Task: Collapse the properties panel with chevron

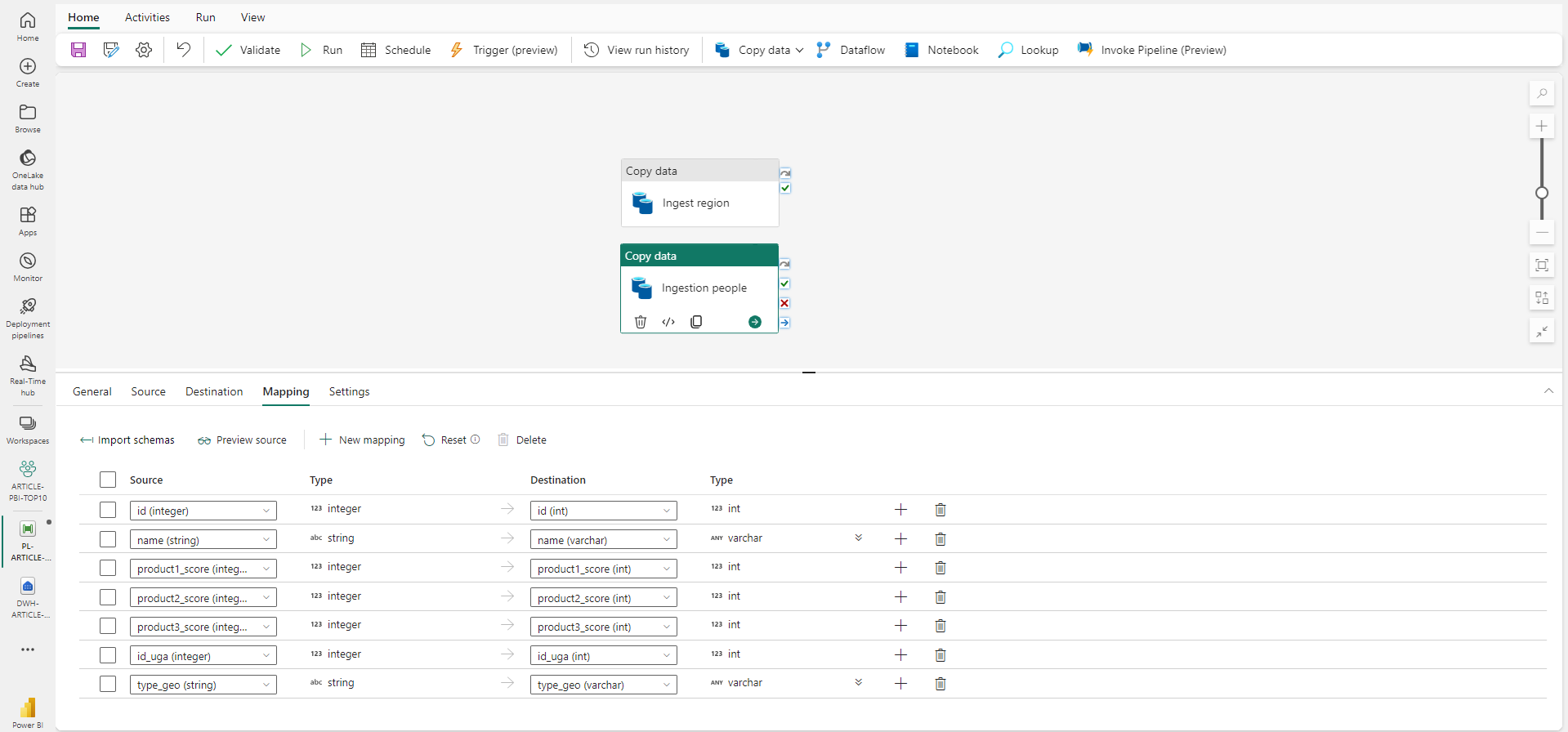Action: [1548, 391]
